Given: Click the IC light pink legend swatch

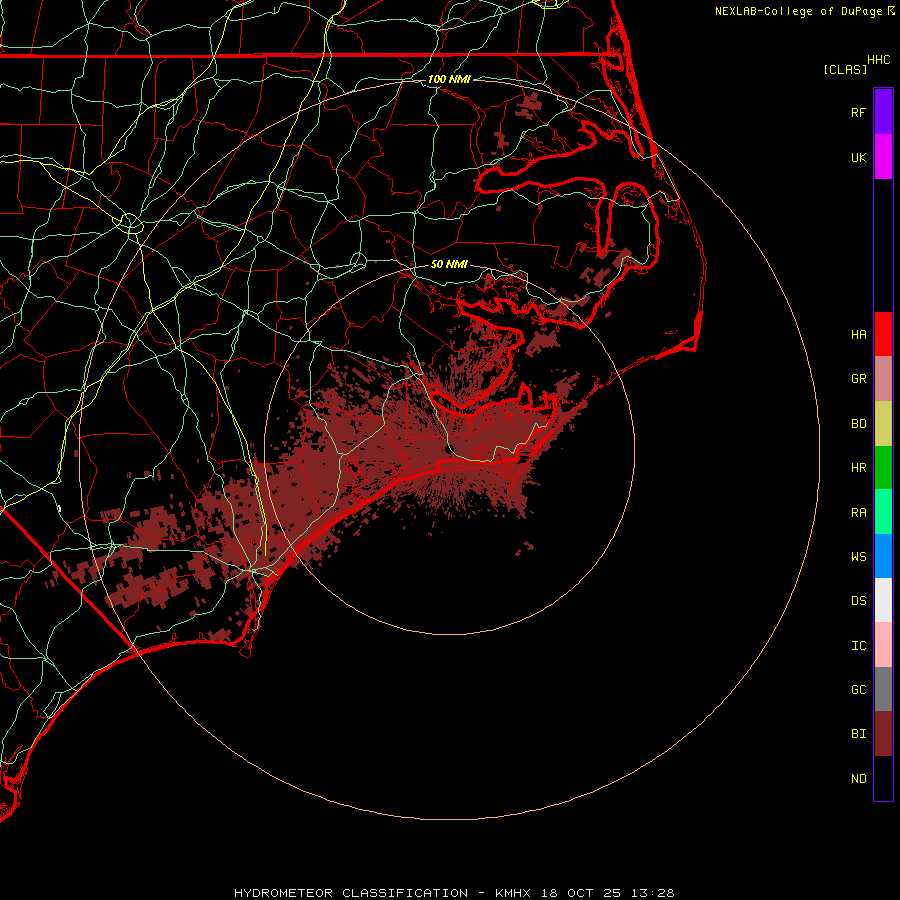Looking at the screenshot, I should pos(883,645).
